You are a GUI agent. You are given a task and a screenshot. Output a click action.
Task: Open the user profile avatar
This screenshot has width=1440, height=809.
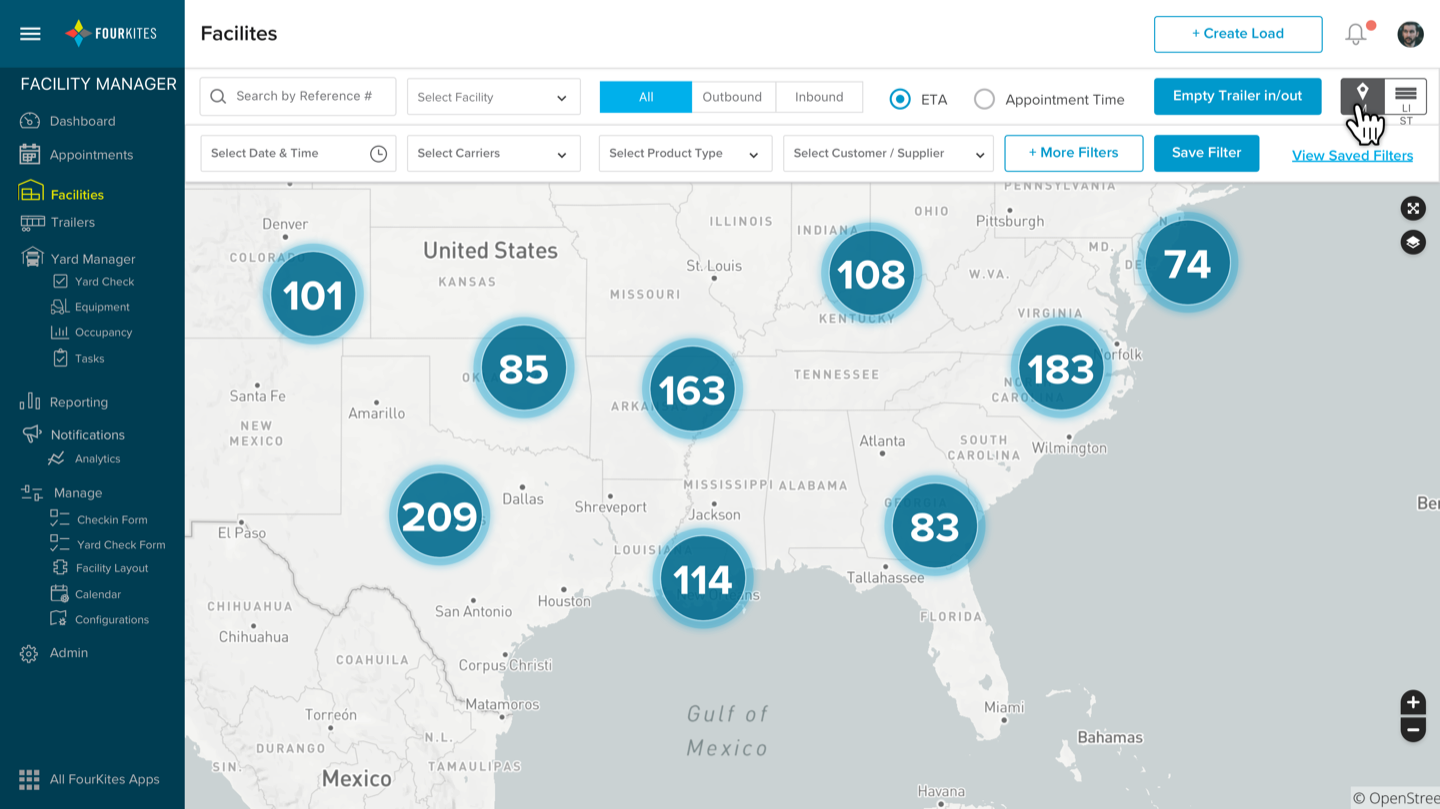(1410, 34)
